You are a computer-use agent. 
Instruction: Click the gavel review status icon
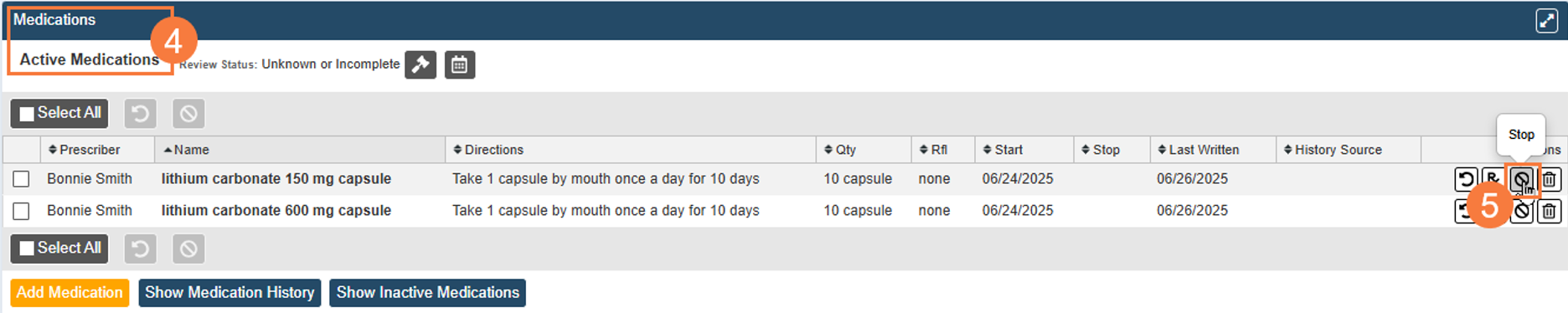420,64
